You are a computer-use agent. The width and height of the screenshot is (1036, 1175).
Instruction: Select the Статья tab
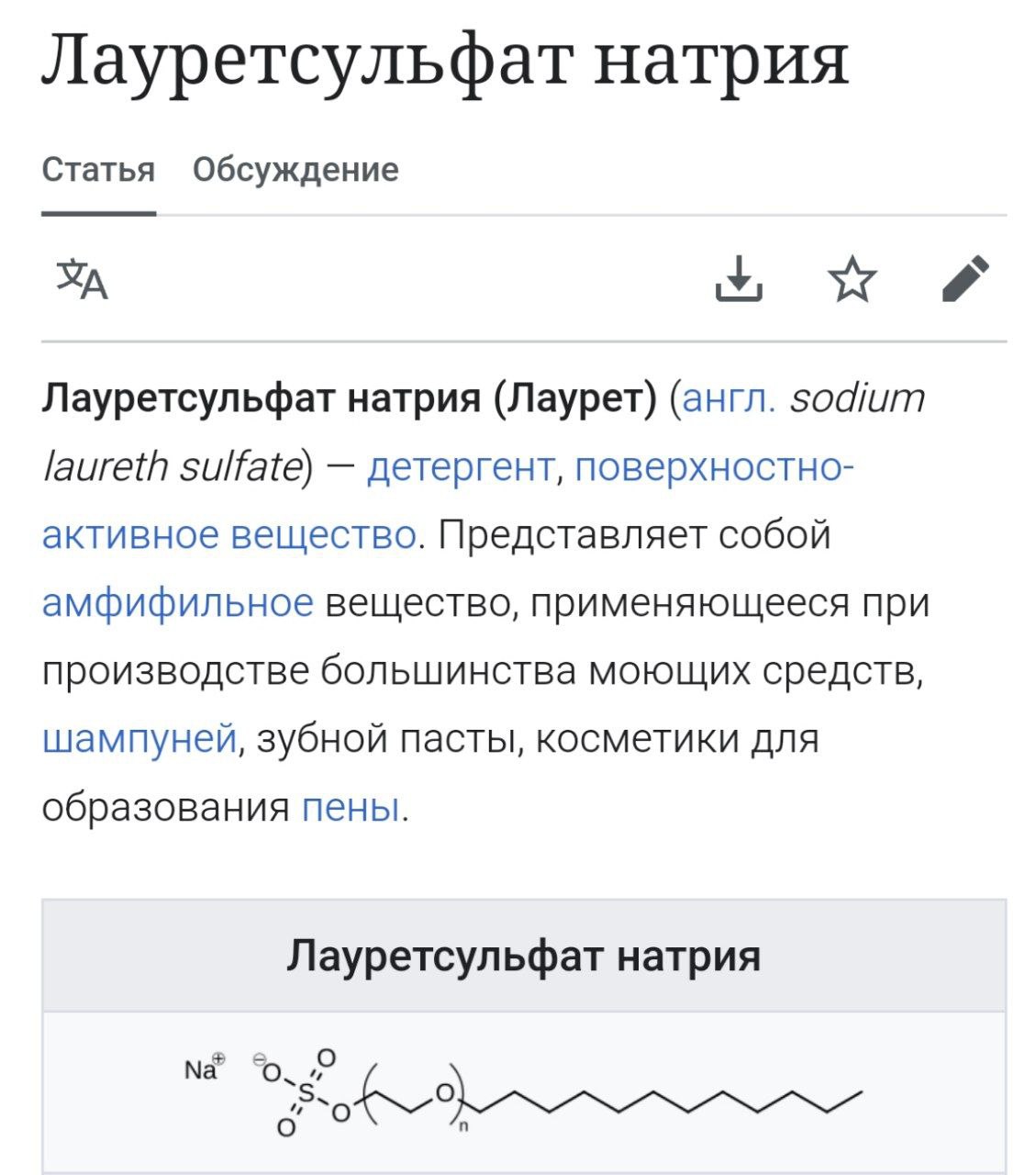coord(98,170)
